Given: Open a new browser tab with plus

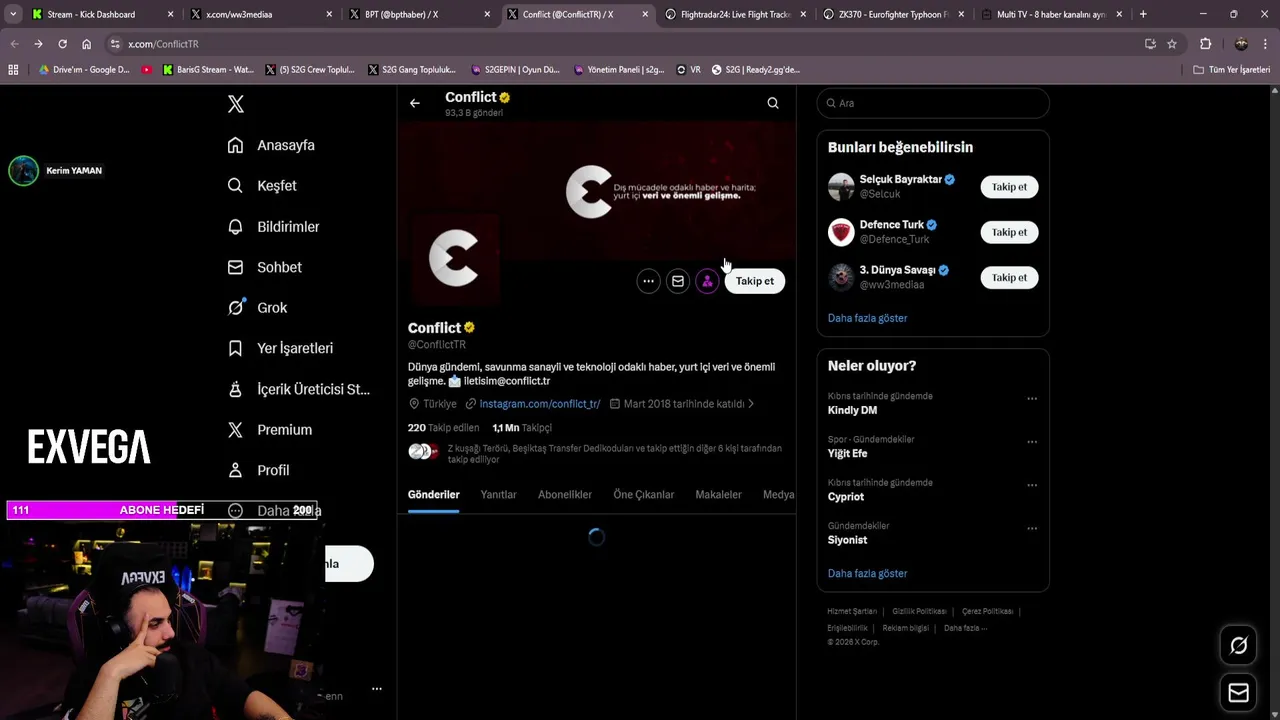Looking at the screenshot, I should click(1143, 14).
